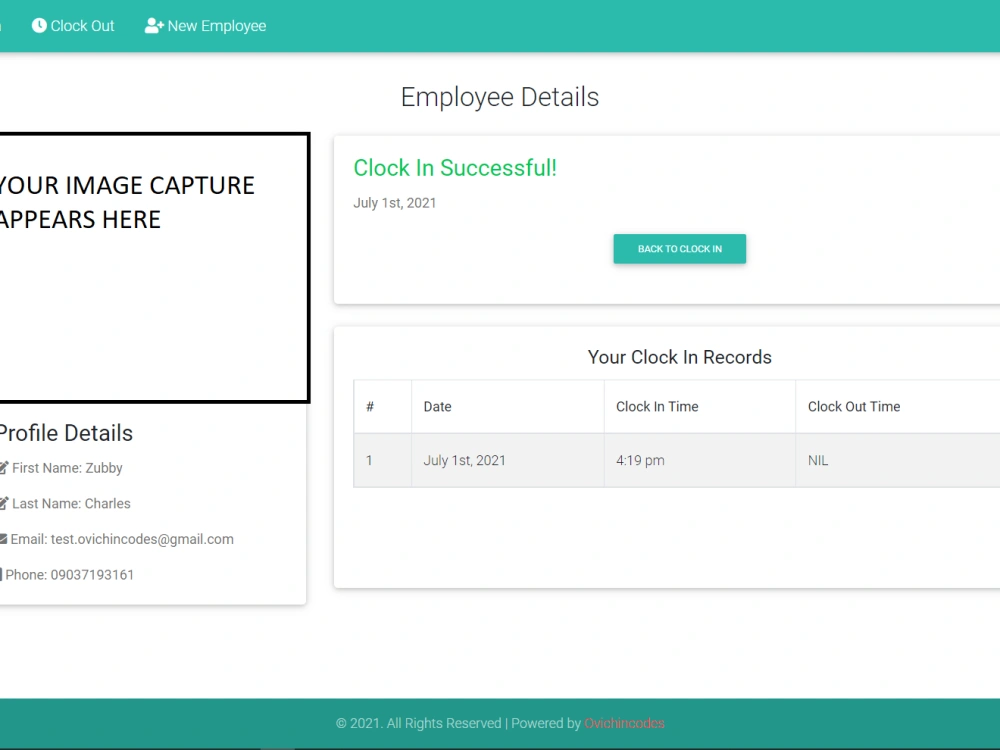This screenshot has height=750, width=1000.
Task: Select the 'July 1st, 2021' table cell
Action: [508, 460]
